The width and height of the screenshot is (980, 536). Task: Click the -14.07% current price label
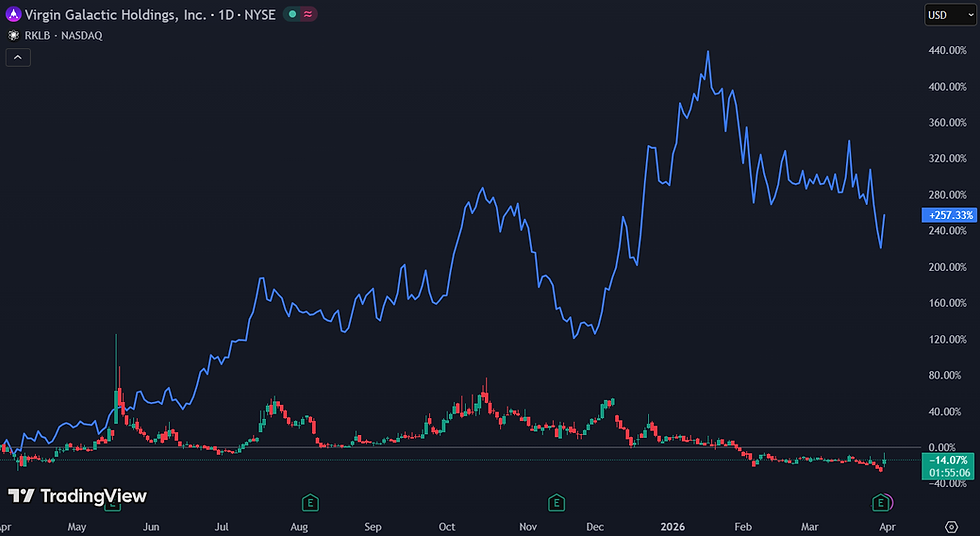[x=948, y=460]
